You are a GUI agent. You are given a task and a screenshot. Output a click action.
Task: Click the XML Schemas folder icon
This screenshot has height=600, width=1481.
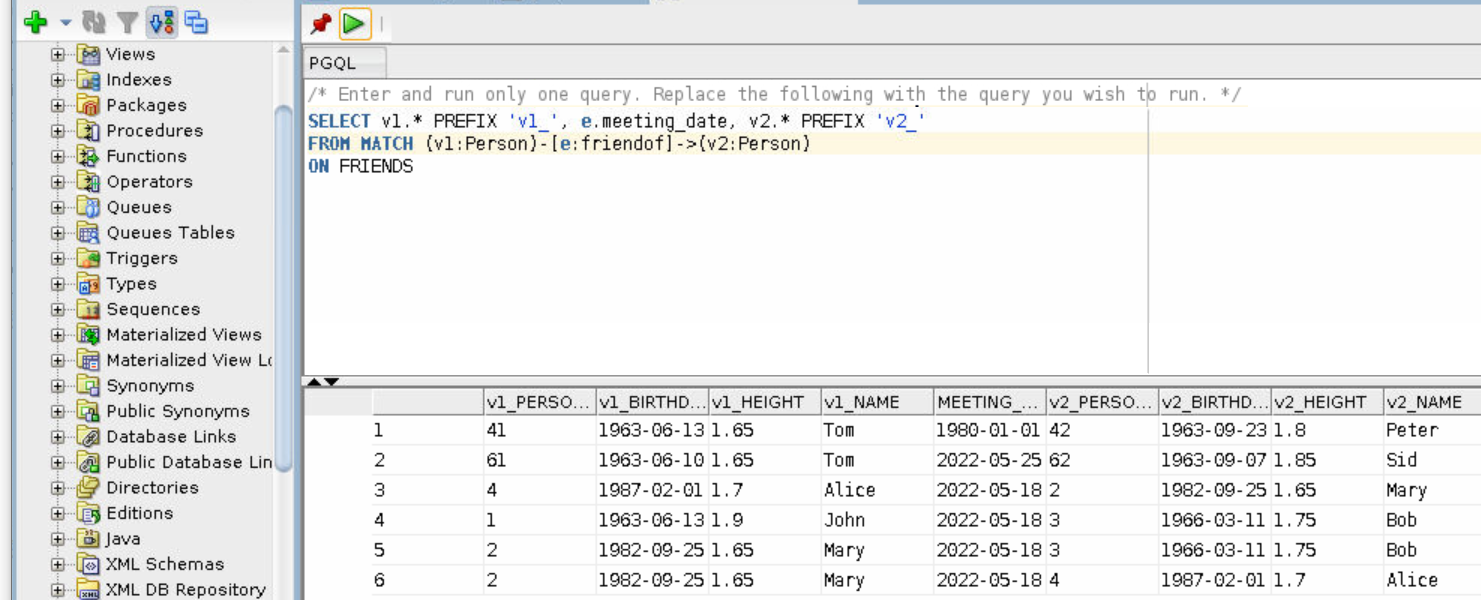(89, 564)
